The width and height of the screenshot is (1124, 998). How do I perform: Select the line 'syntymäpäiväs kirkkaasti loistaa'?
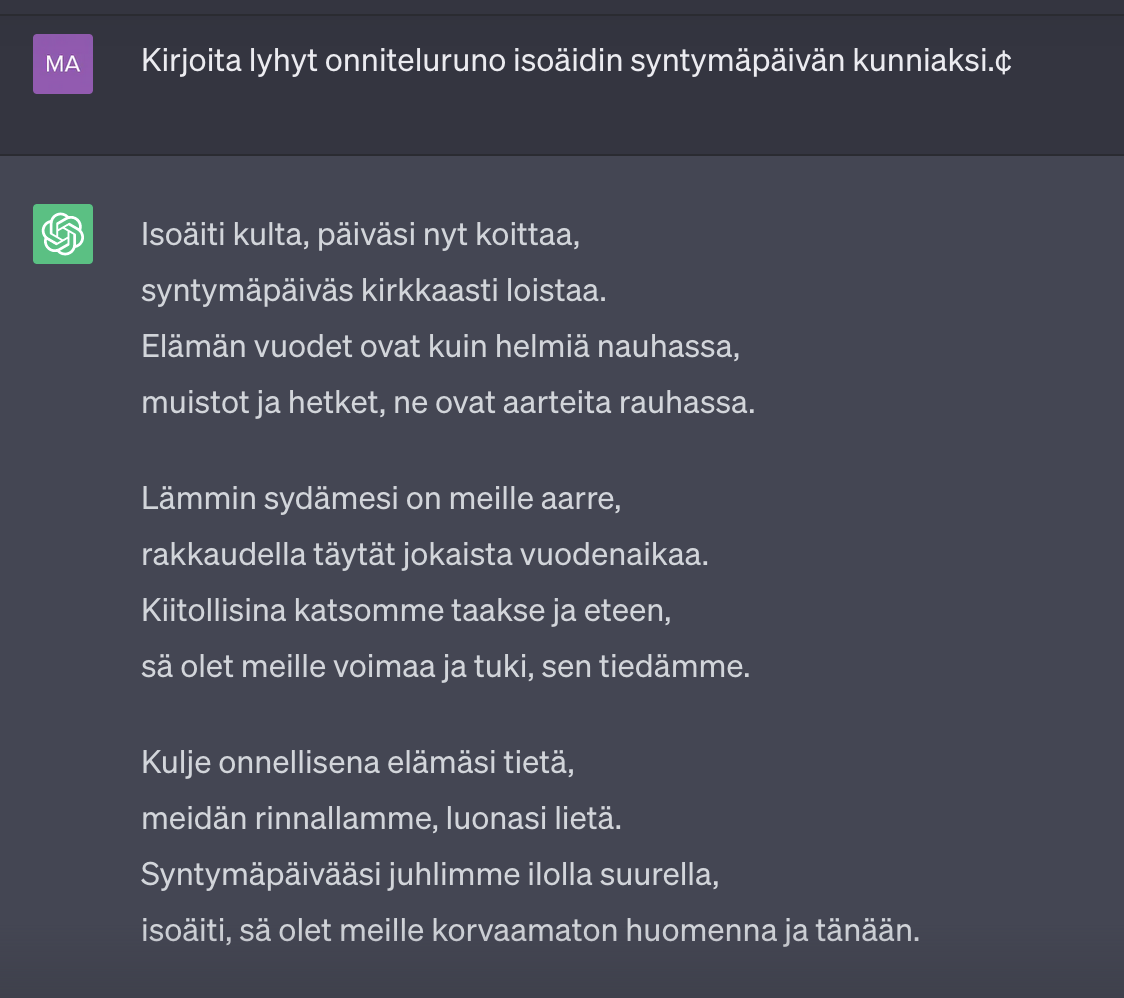[373, 291]
